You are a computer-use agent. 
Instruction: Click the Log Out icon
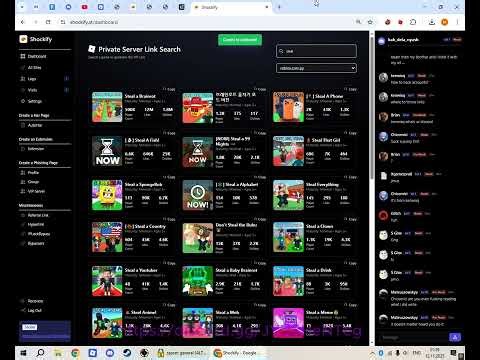pyautogui.click(x=23, y=310)
